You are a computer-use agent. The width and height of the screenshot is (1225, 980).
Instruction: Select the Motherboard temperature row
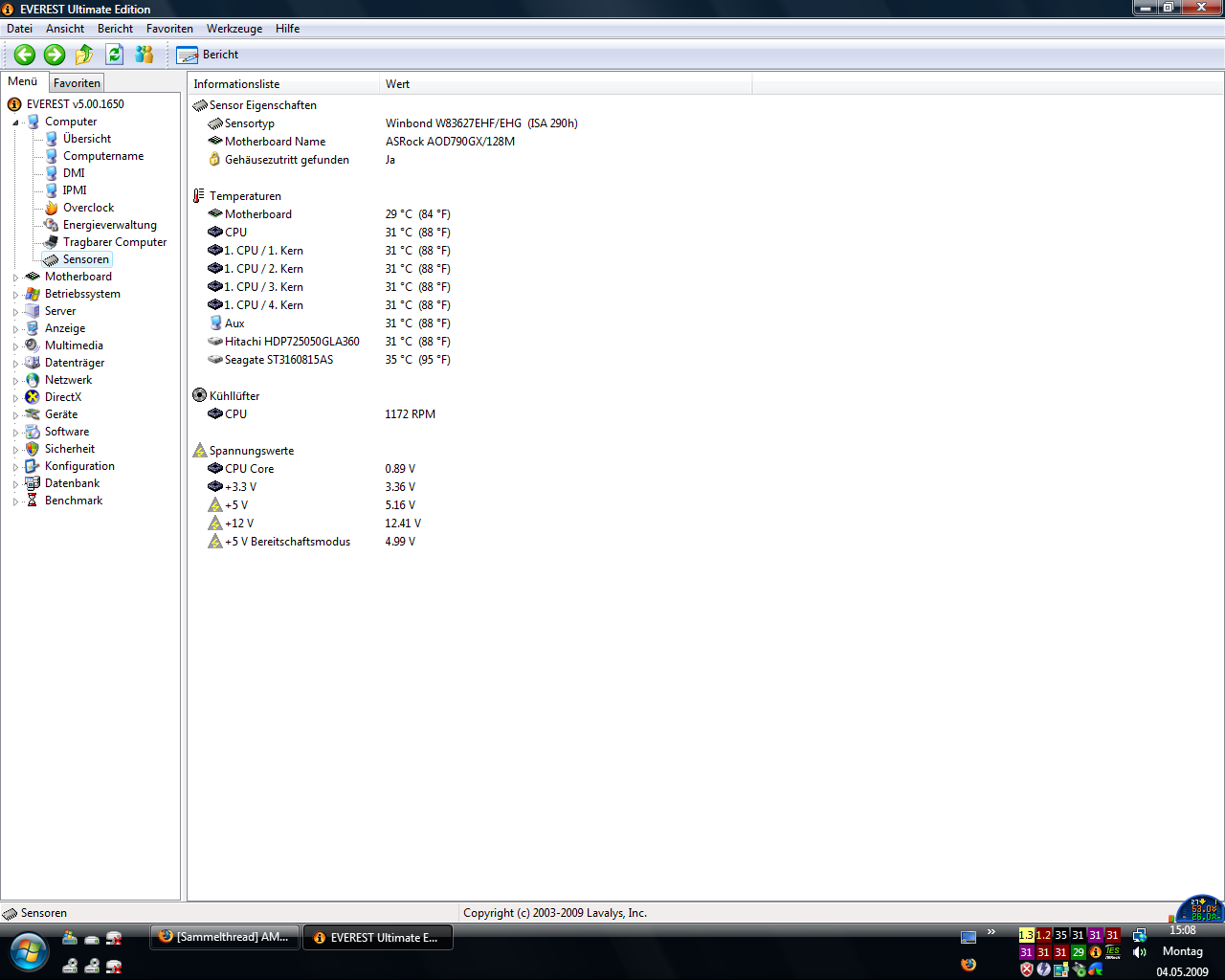pos(329,214)
